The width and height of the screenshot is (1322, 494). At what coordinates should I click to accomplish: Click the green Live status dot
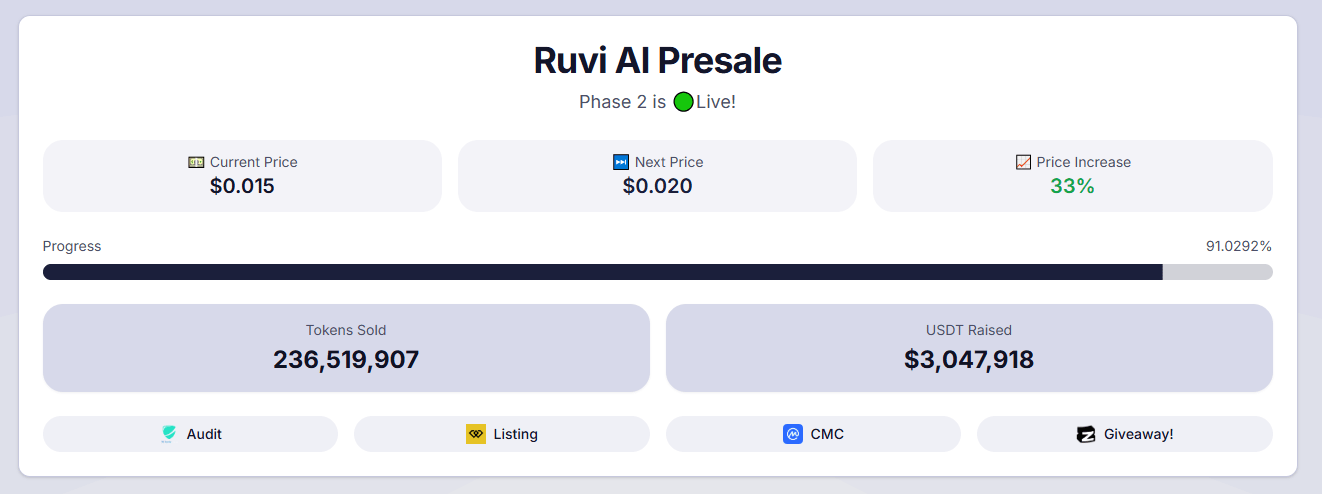[683, 102]
